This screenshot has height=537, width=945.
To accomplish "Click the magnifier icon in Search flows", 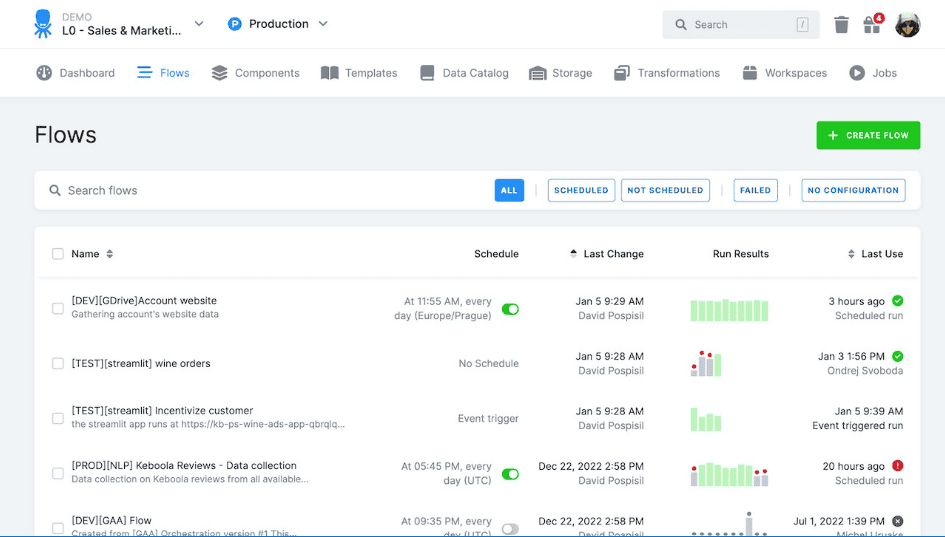I will click(x=55, y=190).
